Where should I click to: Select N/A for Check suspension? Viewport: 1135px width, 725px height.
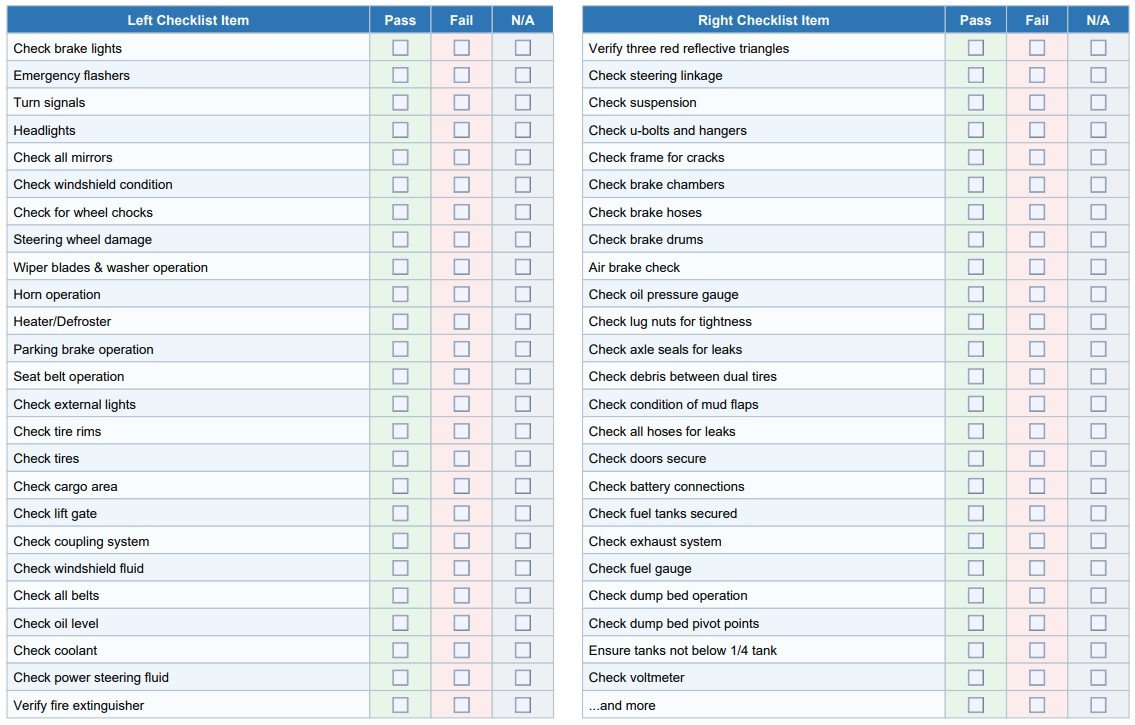tap(1097, 102)
